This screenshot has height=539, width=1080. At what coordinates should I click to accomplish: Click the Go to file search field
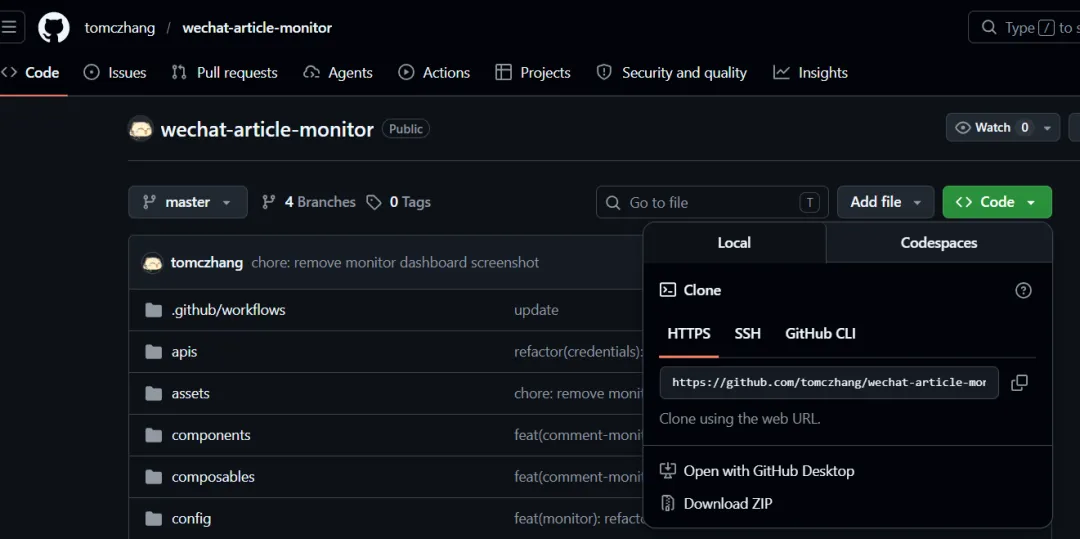[710, 202]
